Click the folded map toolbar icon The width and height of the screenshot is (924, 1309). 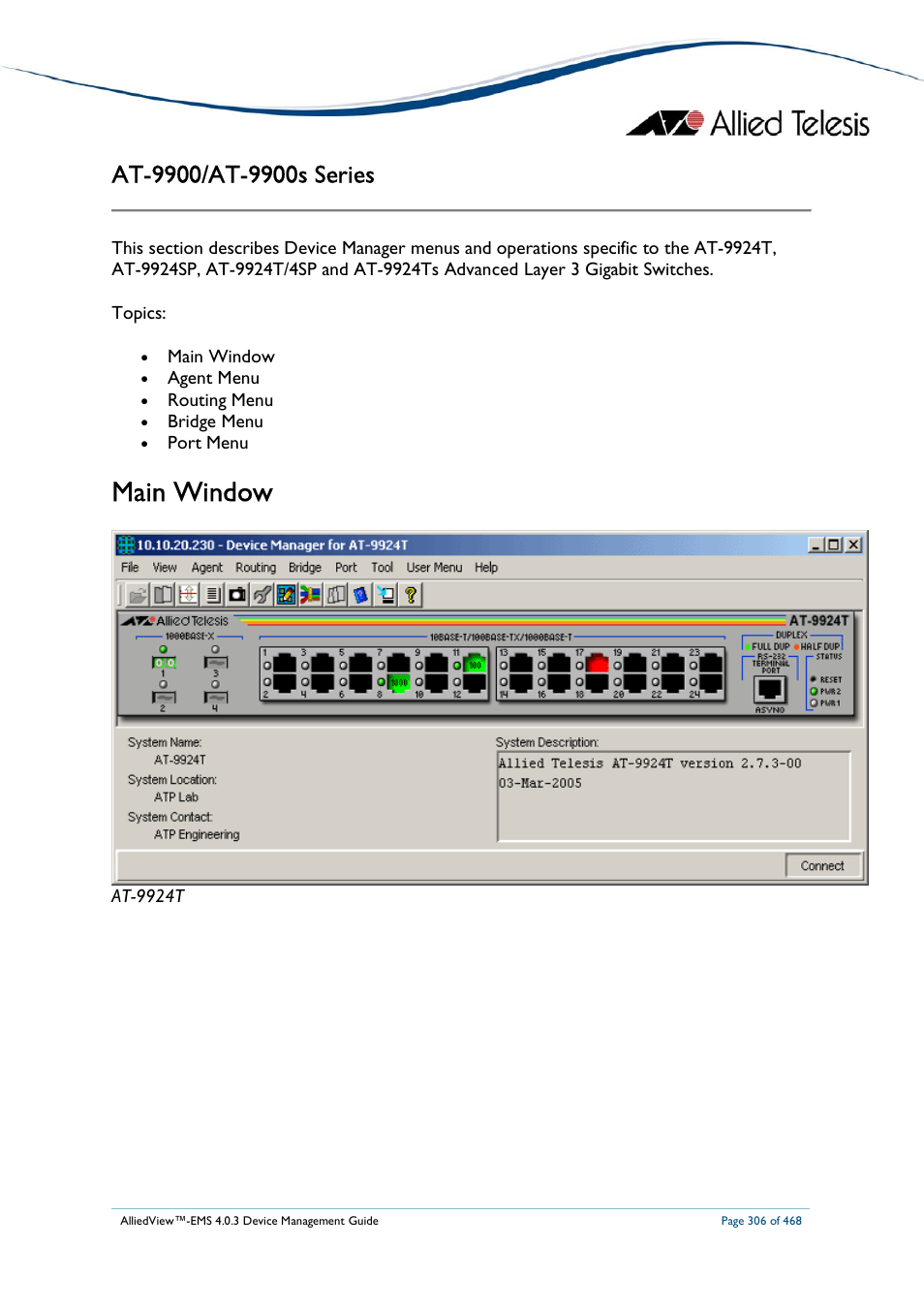pyautogui.click(x=336, y=595)
